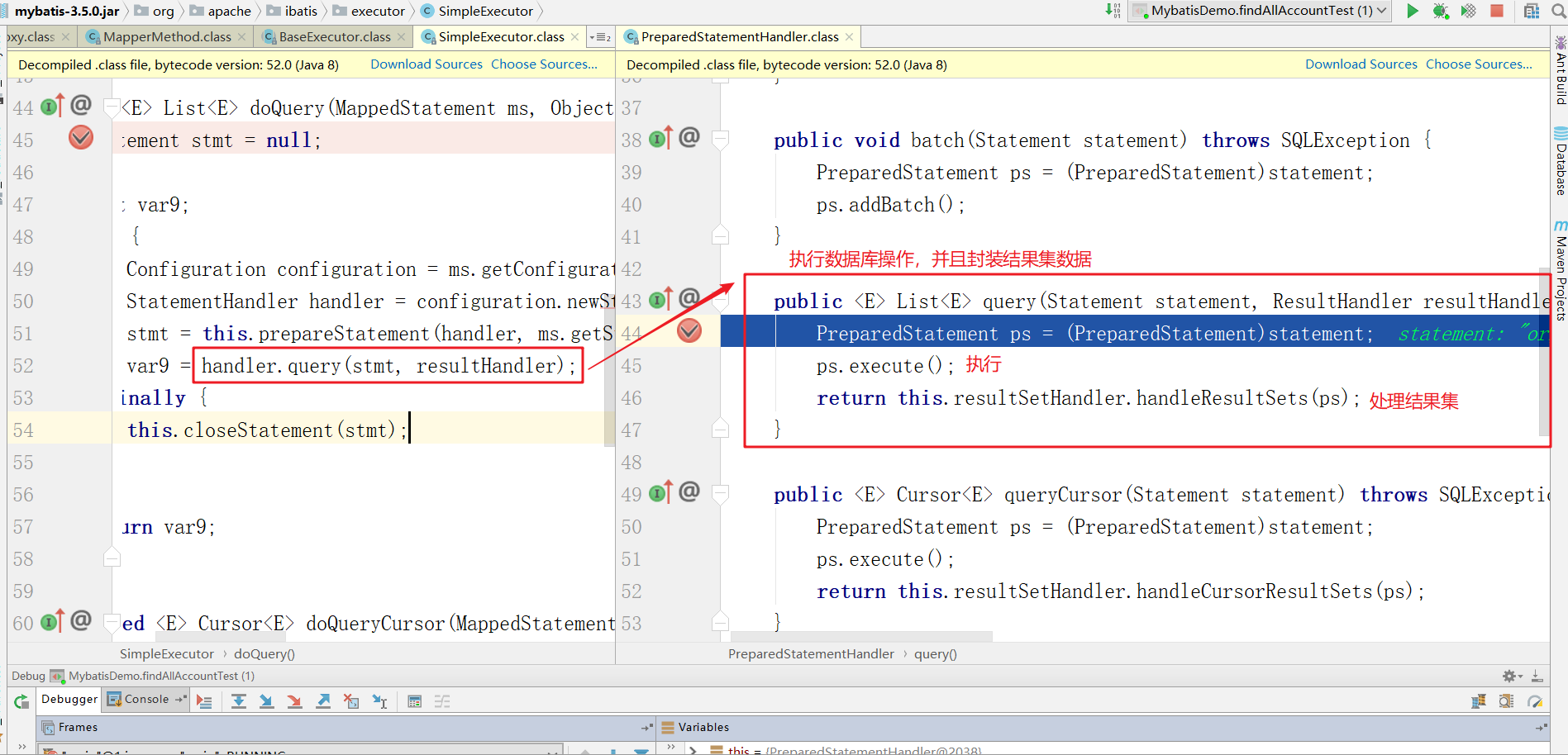
Task: Click the Step Out debugger icon
Action: [323, 701]
